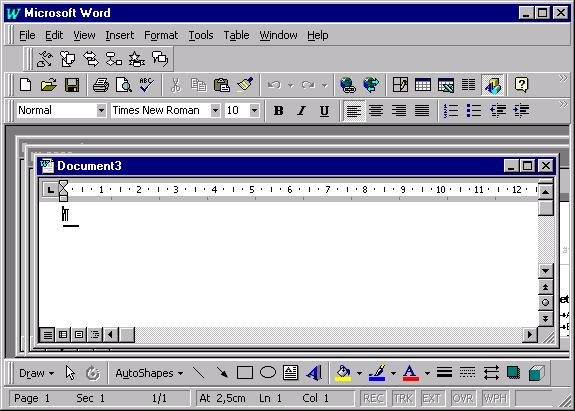This screenshot has height=411, width=575.
Task: Open the Edit menu
Action: pos(54,35)
